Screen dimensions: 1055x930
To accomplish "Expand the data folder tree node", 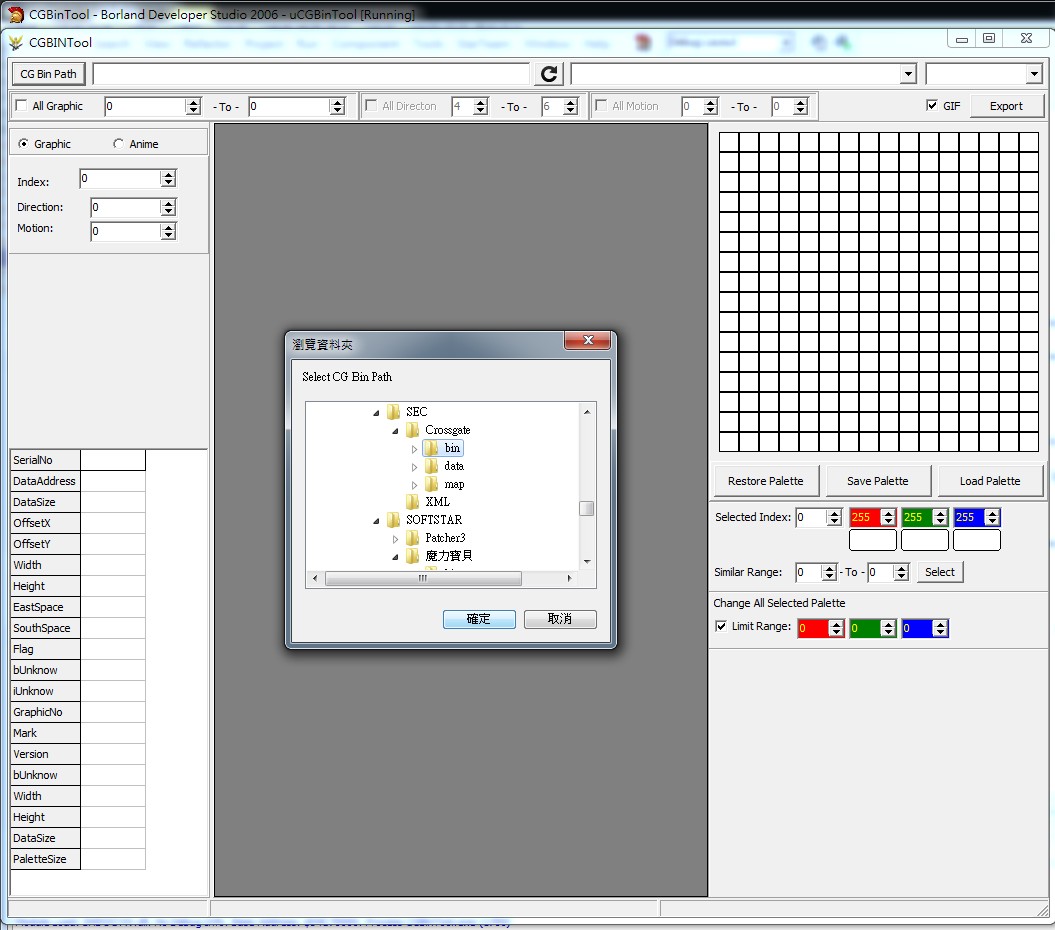I will point(415,467).
